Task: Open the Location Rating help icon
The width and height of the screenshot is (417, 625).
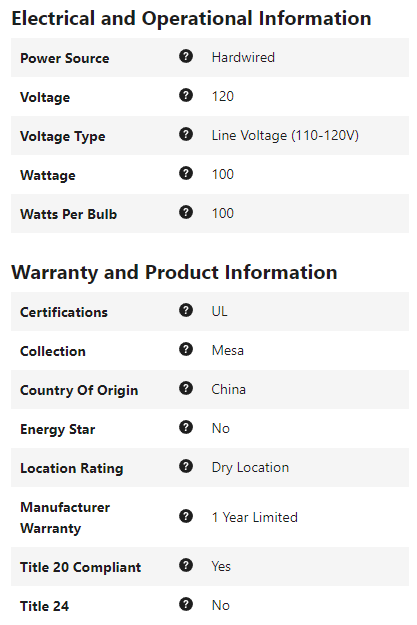Action: pos(186,466)
